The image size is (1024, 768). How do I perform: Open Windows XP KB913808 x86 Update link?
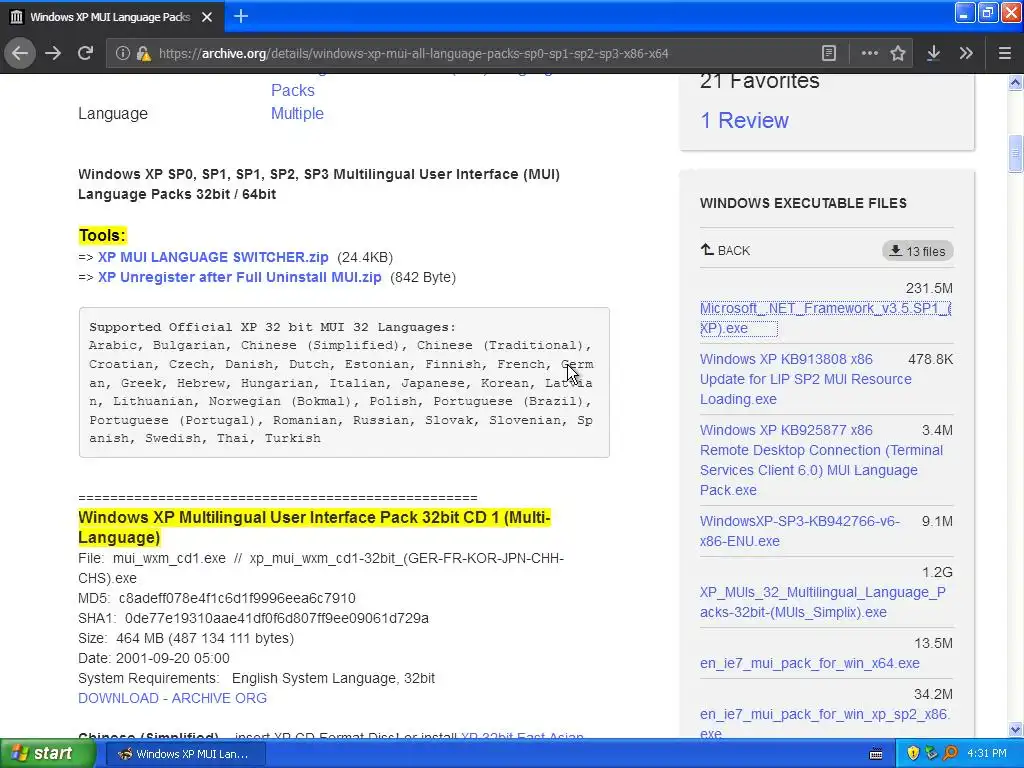805,379
